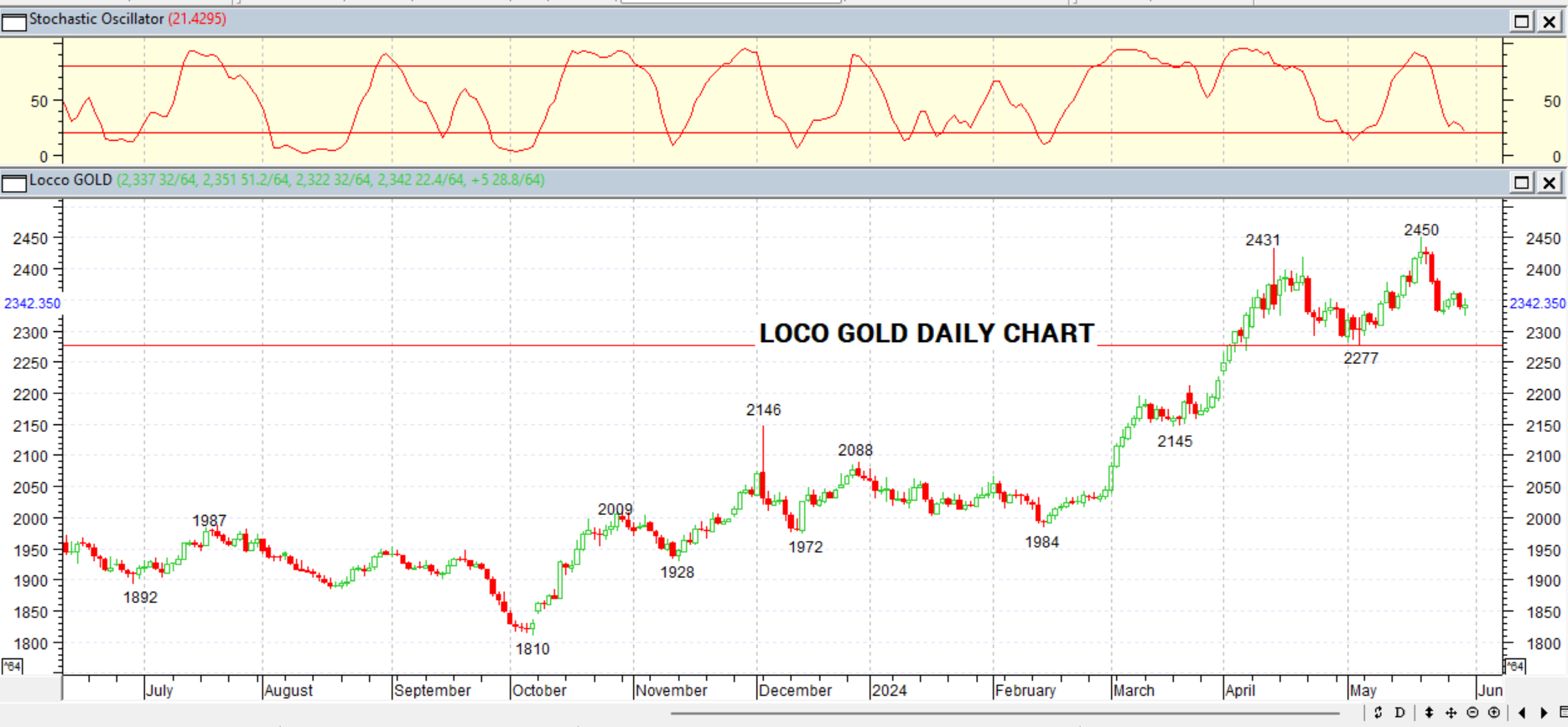
Task: Click the left arrow to move chart back
Action: [x=1523, y=713]
